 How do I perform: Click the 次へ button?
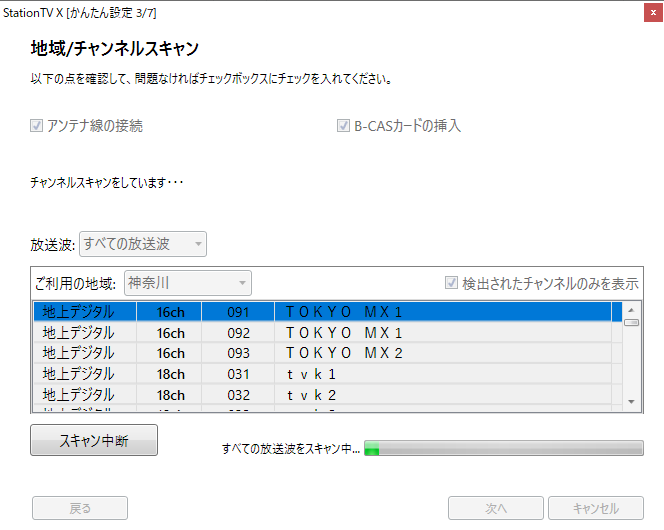496,508
